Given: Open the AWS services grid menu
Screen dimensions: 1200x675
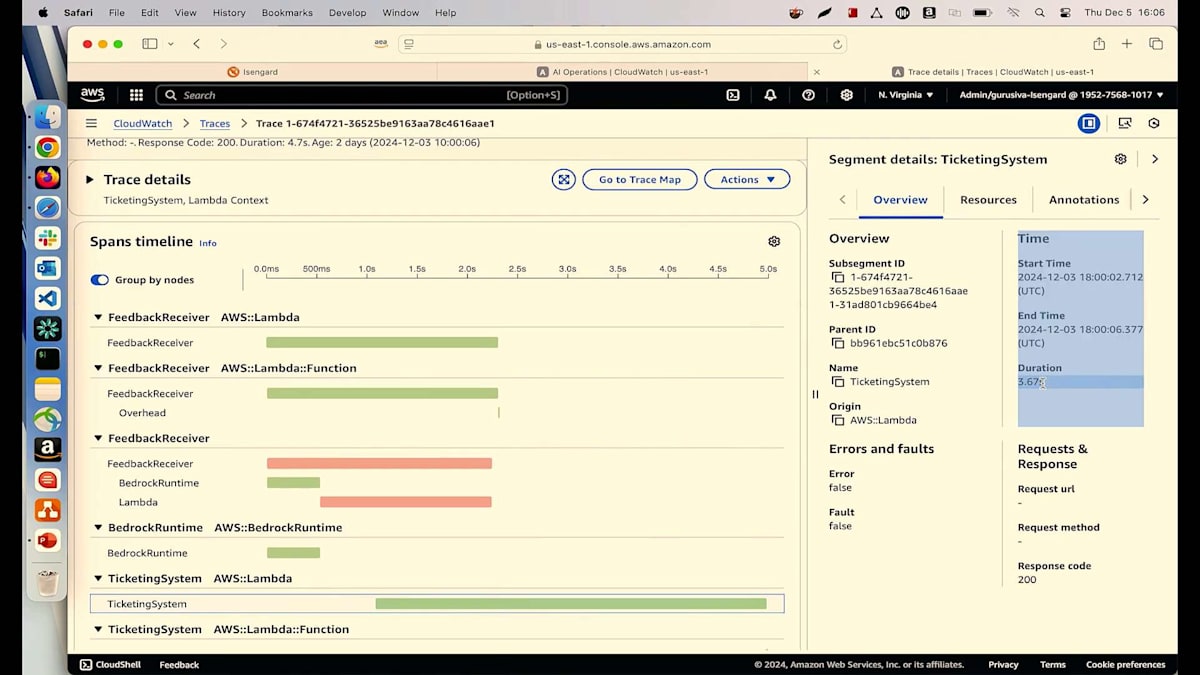Looking at the screenshot, I should tap(137, 95).
